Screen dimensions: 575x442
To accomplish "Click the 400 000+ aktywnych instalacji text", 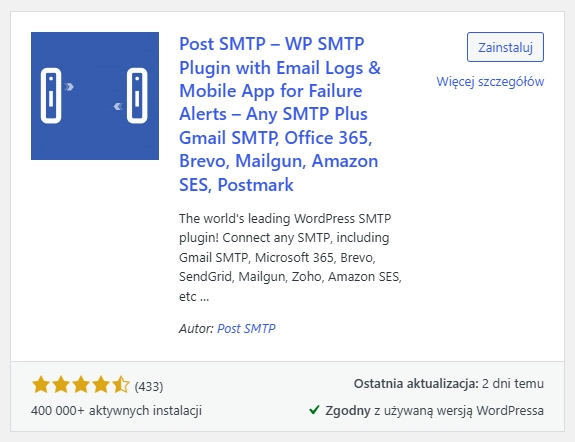I will pos(117,410).
